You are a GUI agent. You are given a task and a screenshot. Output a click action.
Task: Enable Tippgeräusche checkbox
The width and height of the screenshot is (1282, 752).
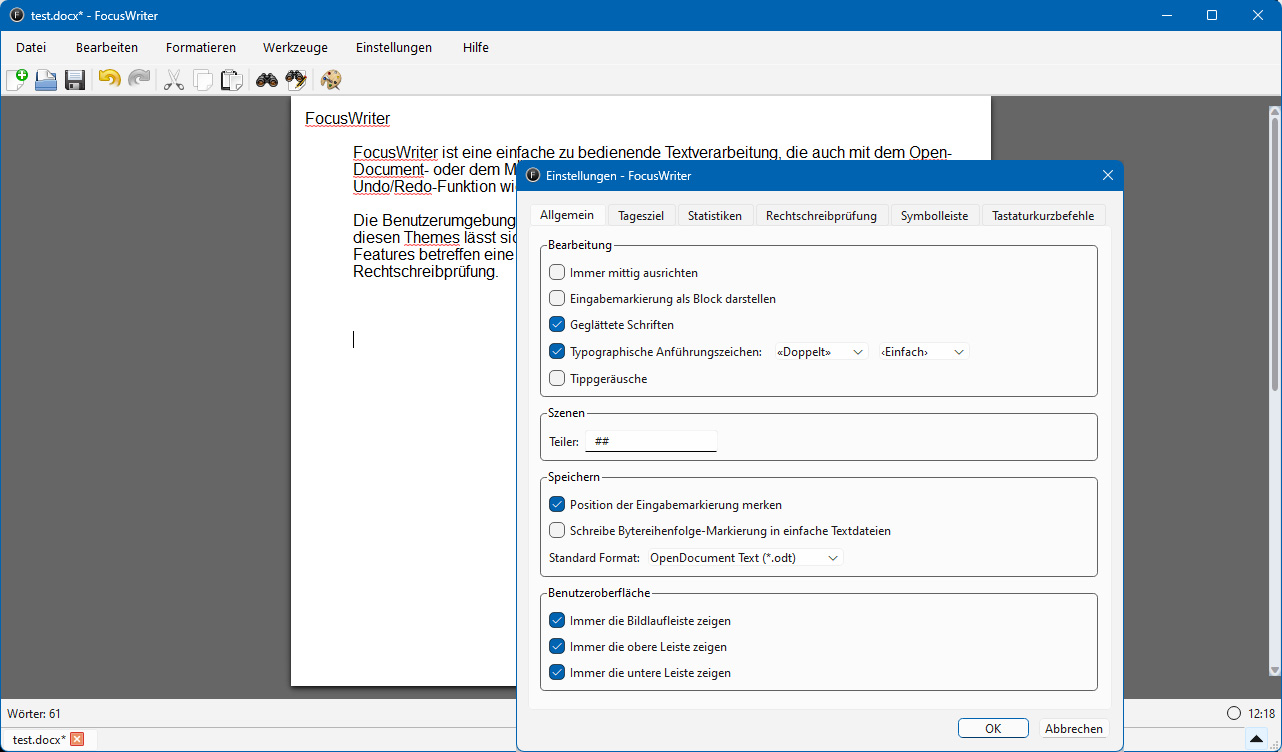click(x=557, y=378)
